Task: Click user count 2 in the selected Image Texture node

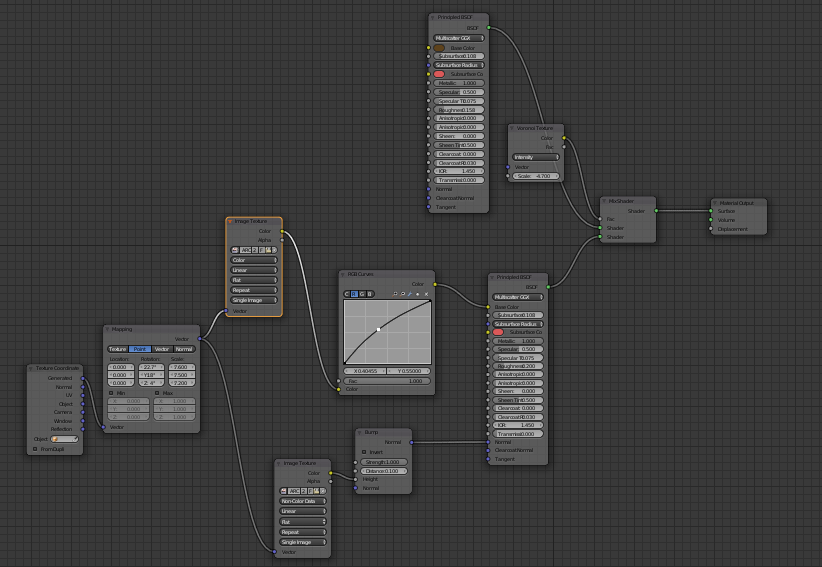Action: tap(255, 250)
